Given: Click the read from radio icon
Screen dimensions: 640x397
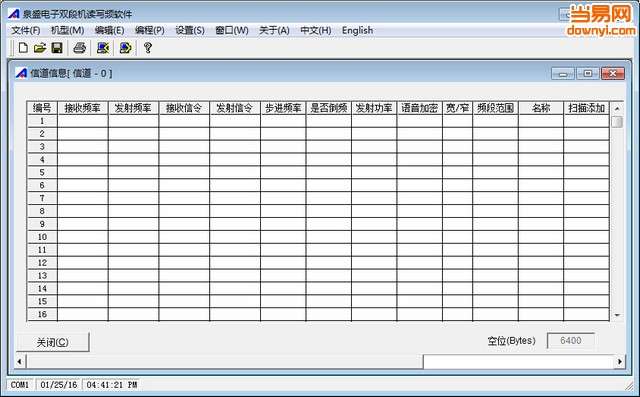Looking at the screenshot, I should pyautogui.click(x=103, y=48).
